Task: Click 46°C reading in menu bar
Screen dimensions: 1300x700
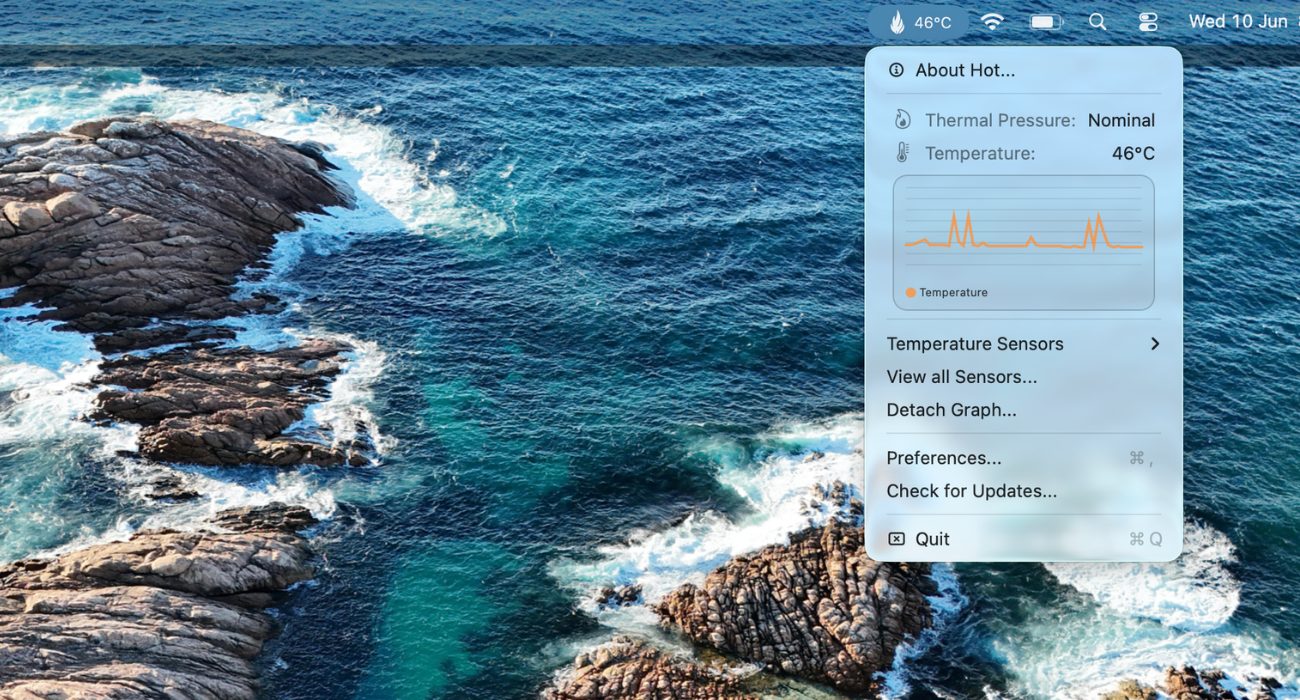Action: click(x=933, y=23)
